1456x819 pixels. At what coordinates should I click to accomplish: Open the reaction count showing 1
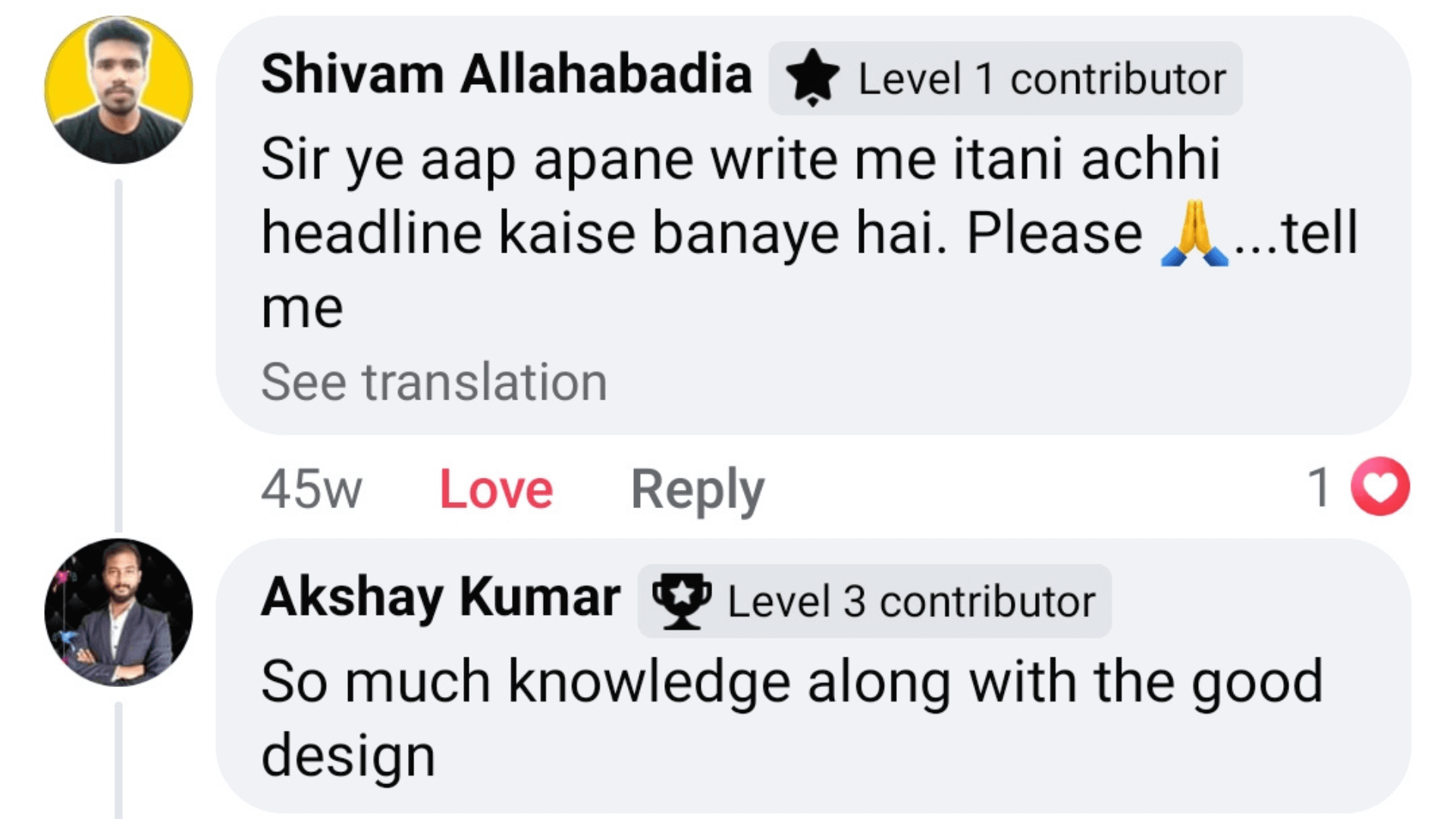(x=1319, y=487)
